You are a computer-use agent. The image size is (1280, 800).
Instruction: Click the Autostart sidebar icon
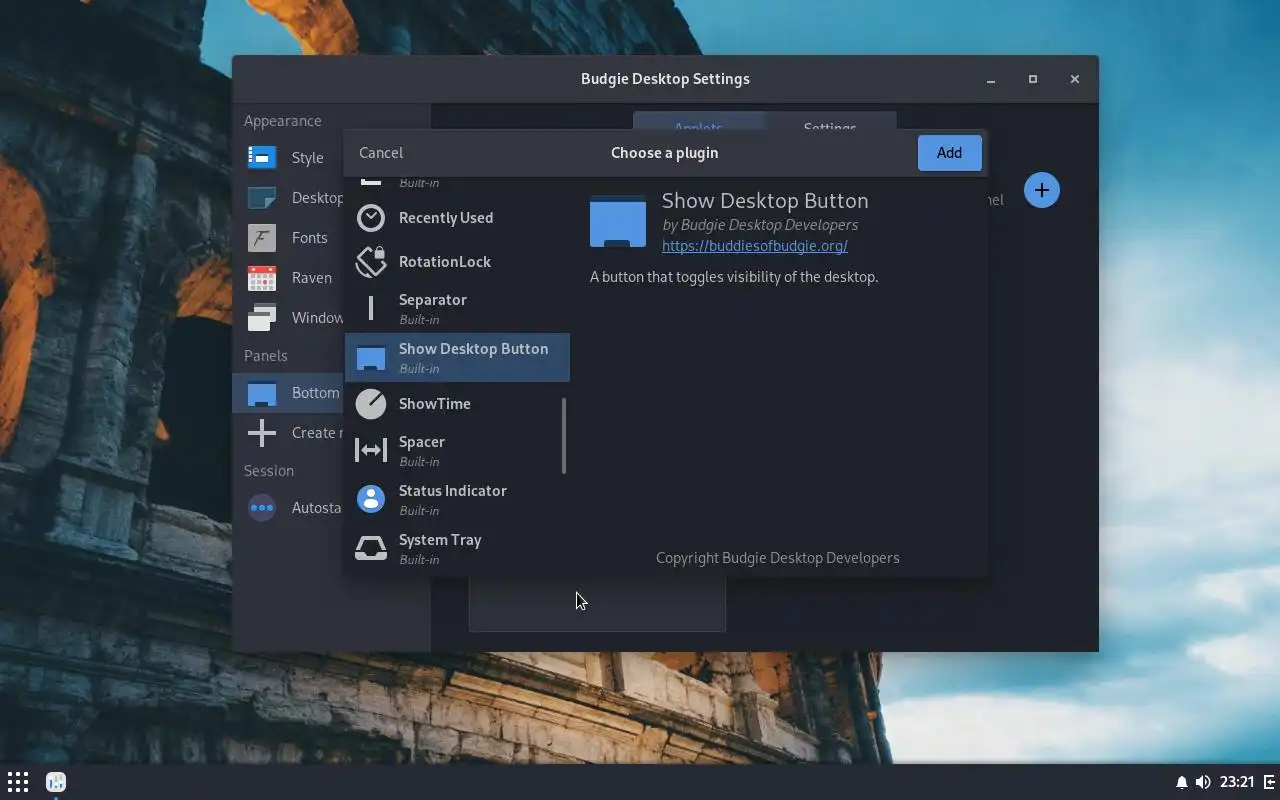coord(262,508)
